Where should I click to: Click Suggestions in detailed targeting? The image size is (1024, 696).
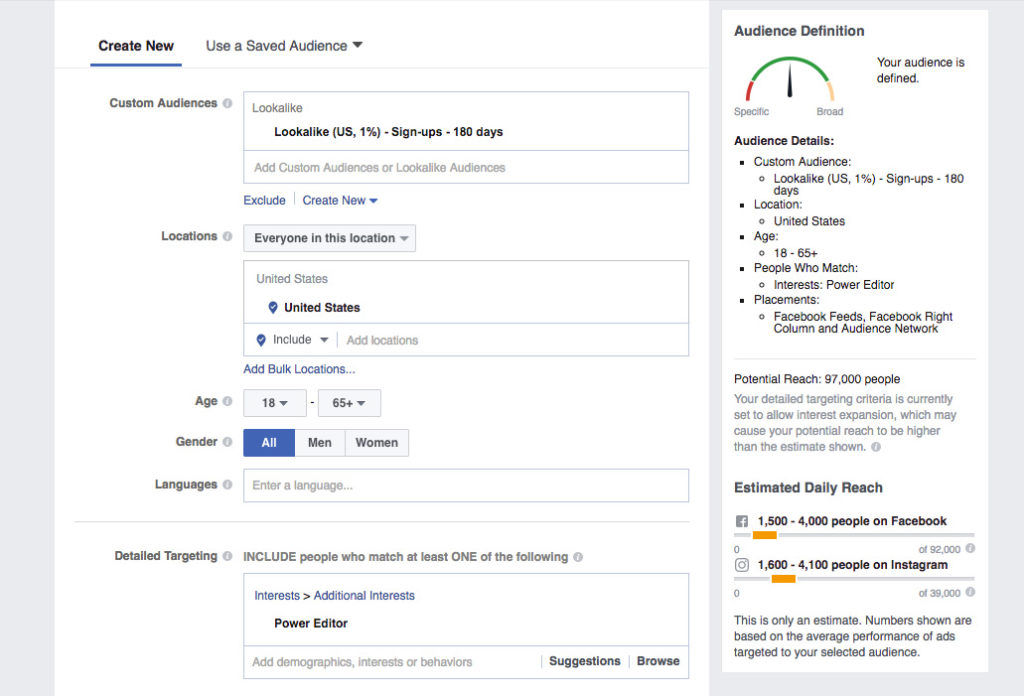(584, 661)
